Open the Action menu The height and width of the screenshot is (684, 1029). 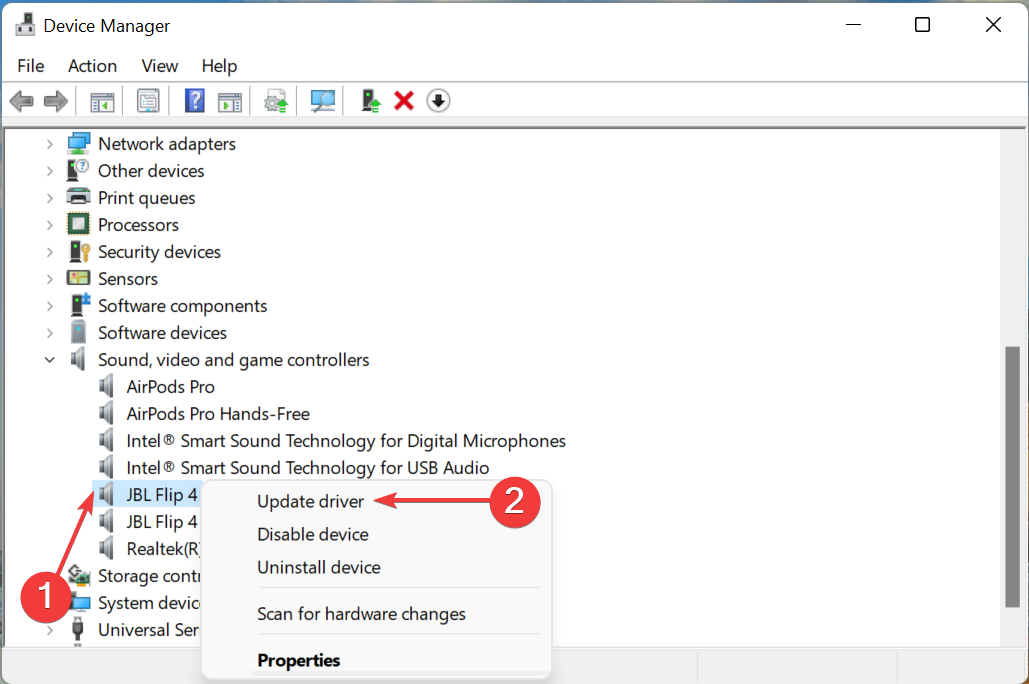click(x=92, y=66)
